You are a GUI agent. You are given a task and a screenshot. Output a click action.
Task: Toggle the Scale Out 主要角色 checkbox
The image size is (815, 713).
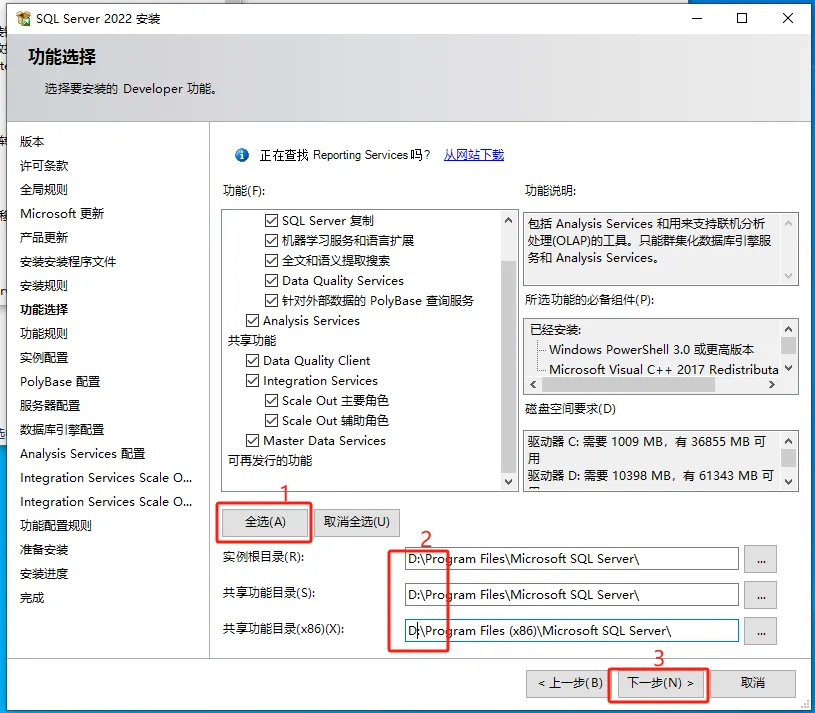[271, 401]
